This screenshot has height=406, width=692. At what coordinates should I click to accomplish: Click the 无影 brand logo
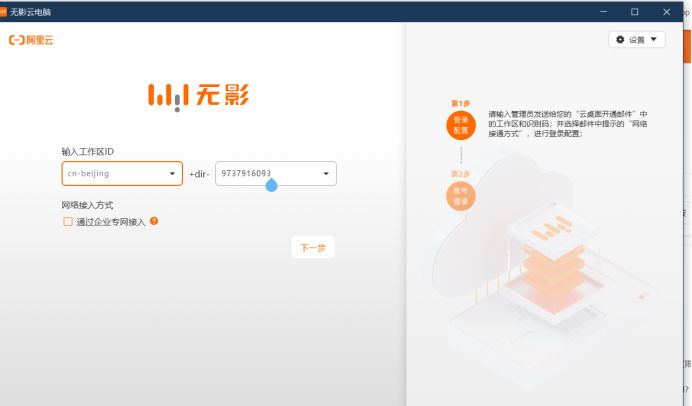[199, 96]
